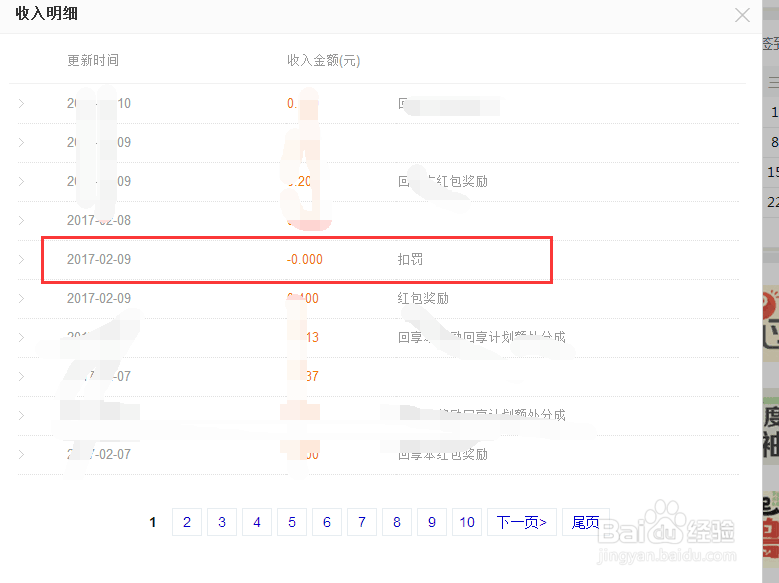Close the 收入明细 dialog with the X
Viewport: 779px width, 583px height.
742,15
